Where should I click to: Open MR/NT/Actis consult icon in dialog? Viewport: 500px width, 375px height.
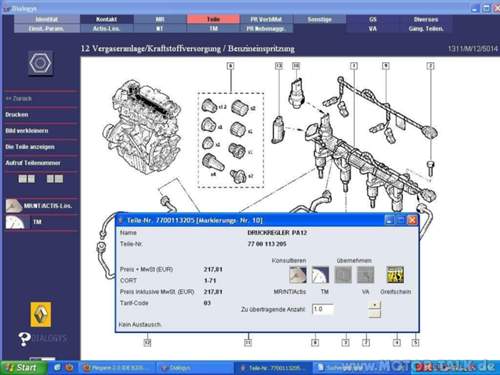point(298,275)
